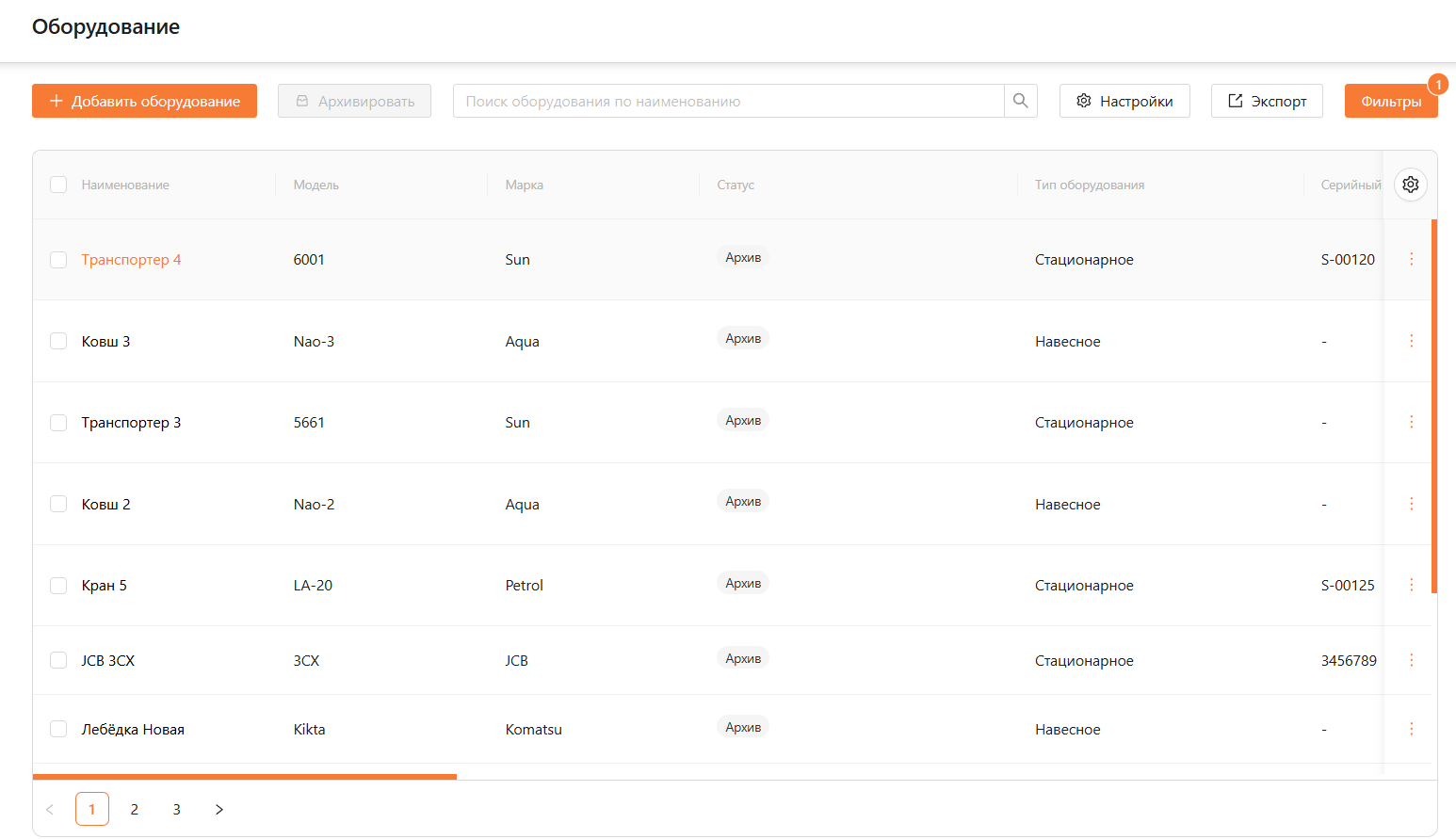Image resolution: width=1456 pixels, height=839 pixels.
Task: Open three-dot menu for Ковш 3
Action: (1411, 341)
